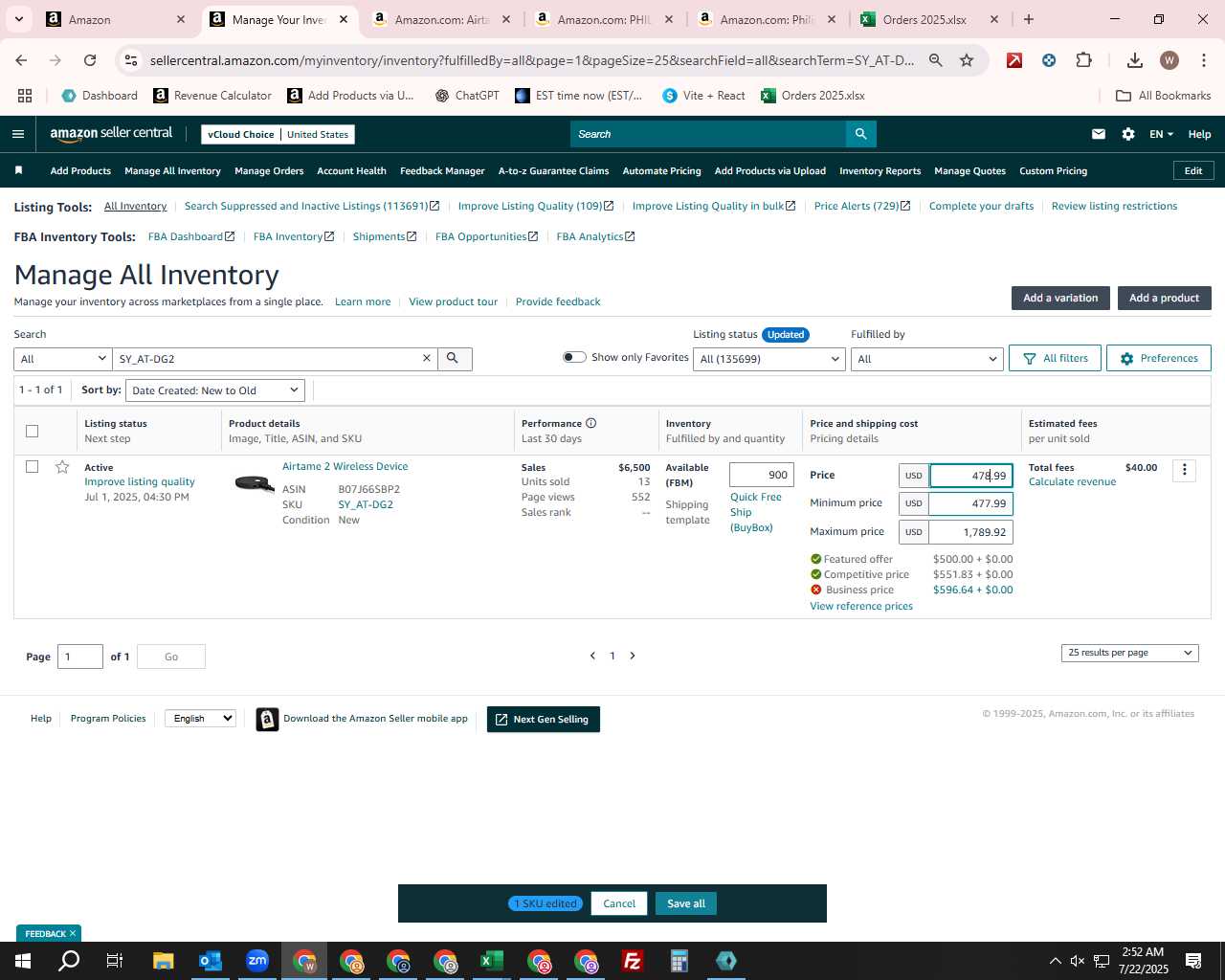
Task: Open Excel from the taskbar
Action: (x=492, y=961)
